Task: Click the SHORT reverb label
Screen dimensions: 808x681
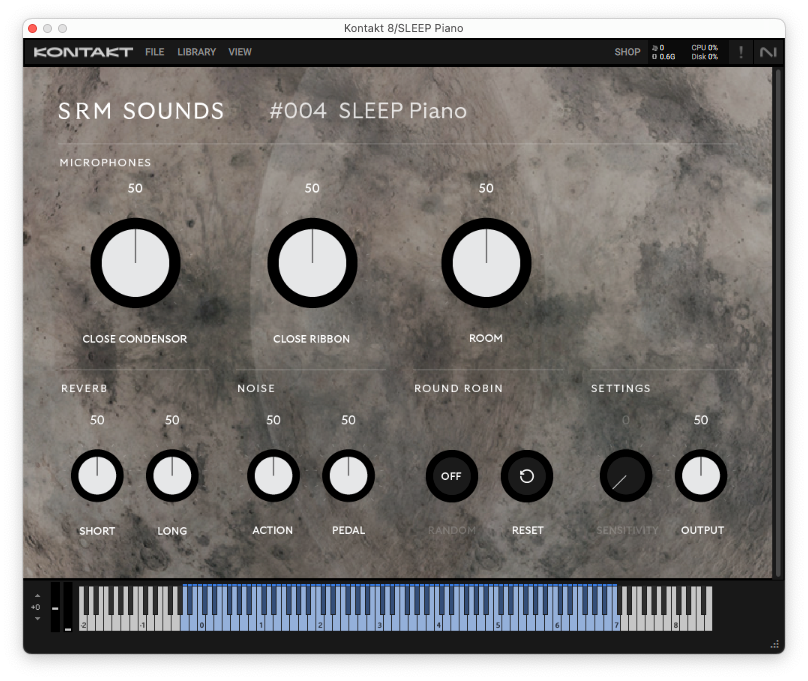Action: pos(97,531)
